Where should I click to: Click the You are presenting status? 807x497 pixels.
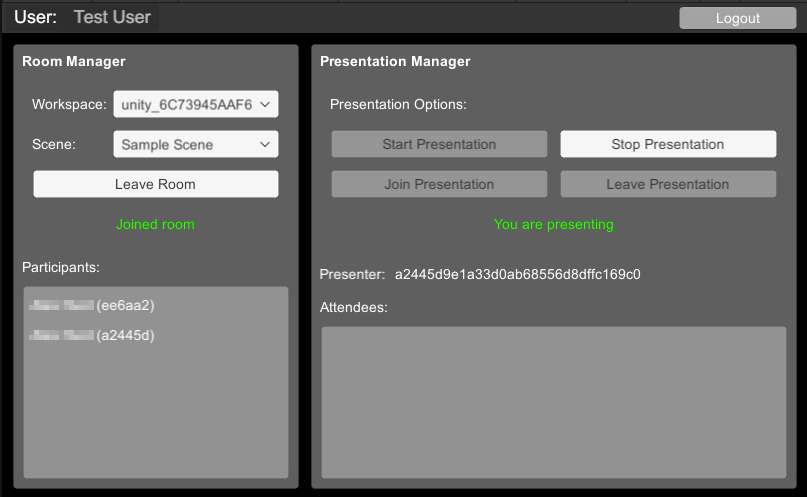click(553, 224)
